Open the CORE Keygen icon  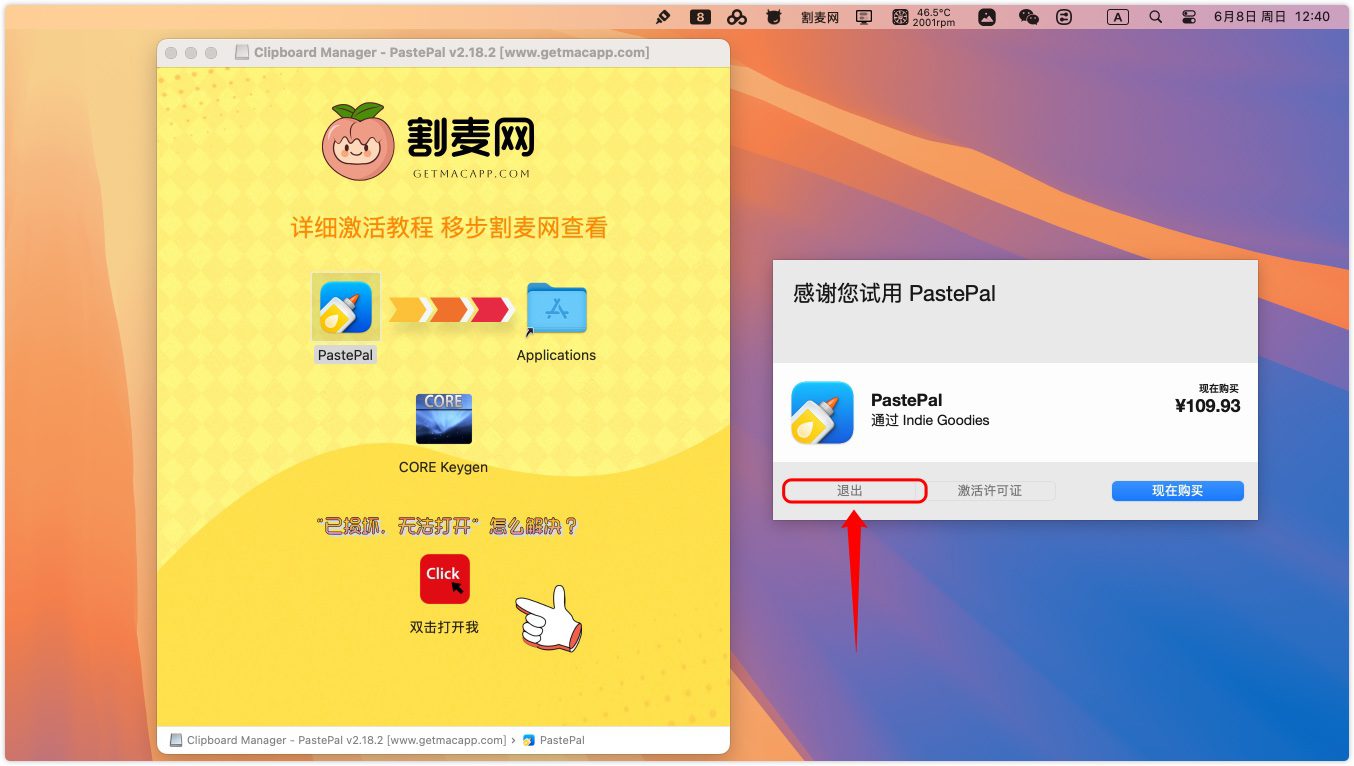(x=443, y=419)
